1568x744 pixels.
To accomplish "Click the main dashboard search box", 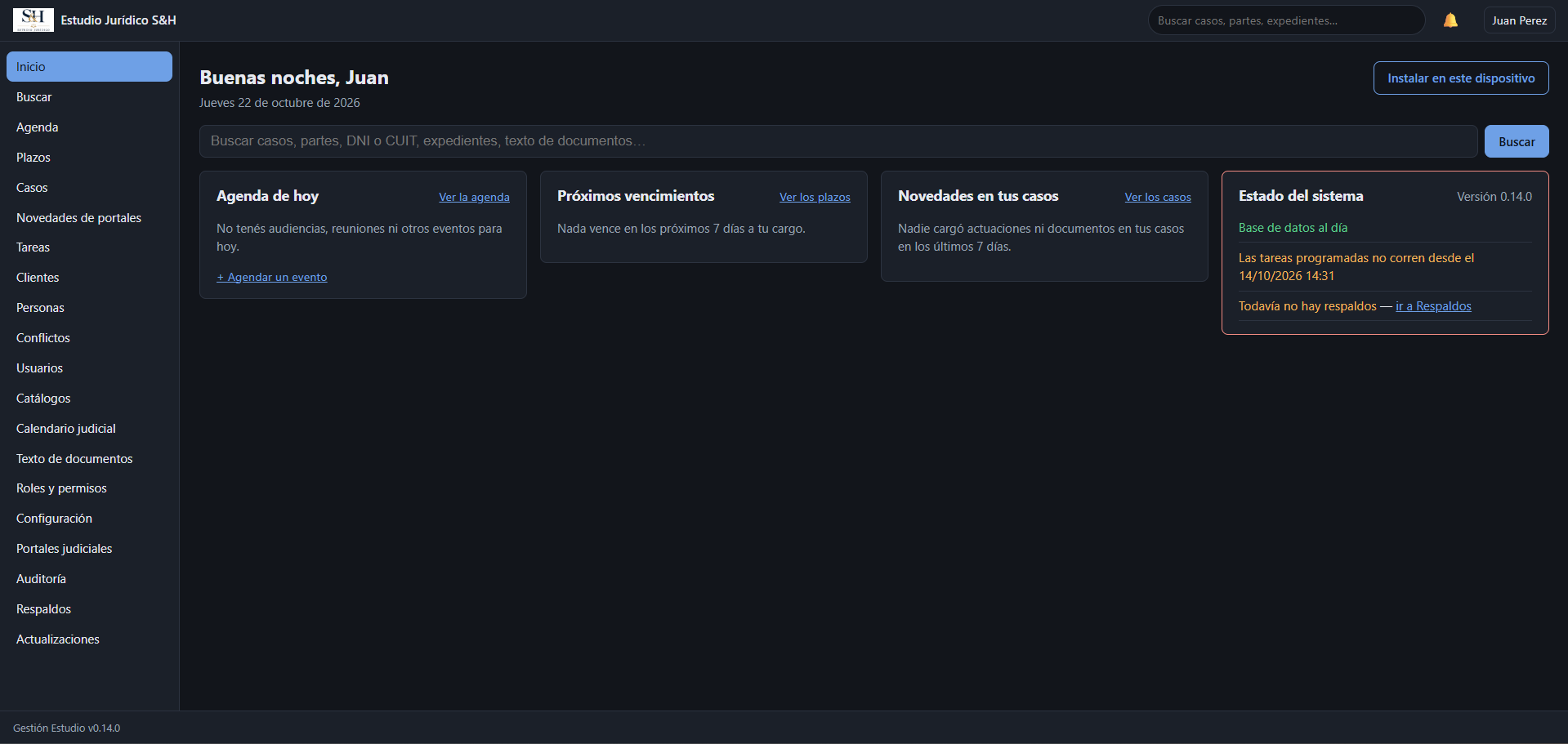I will click(838, 141).
